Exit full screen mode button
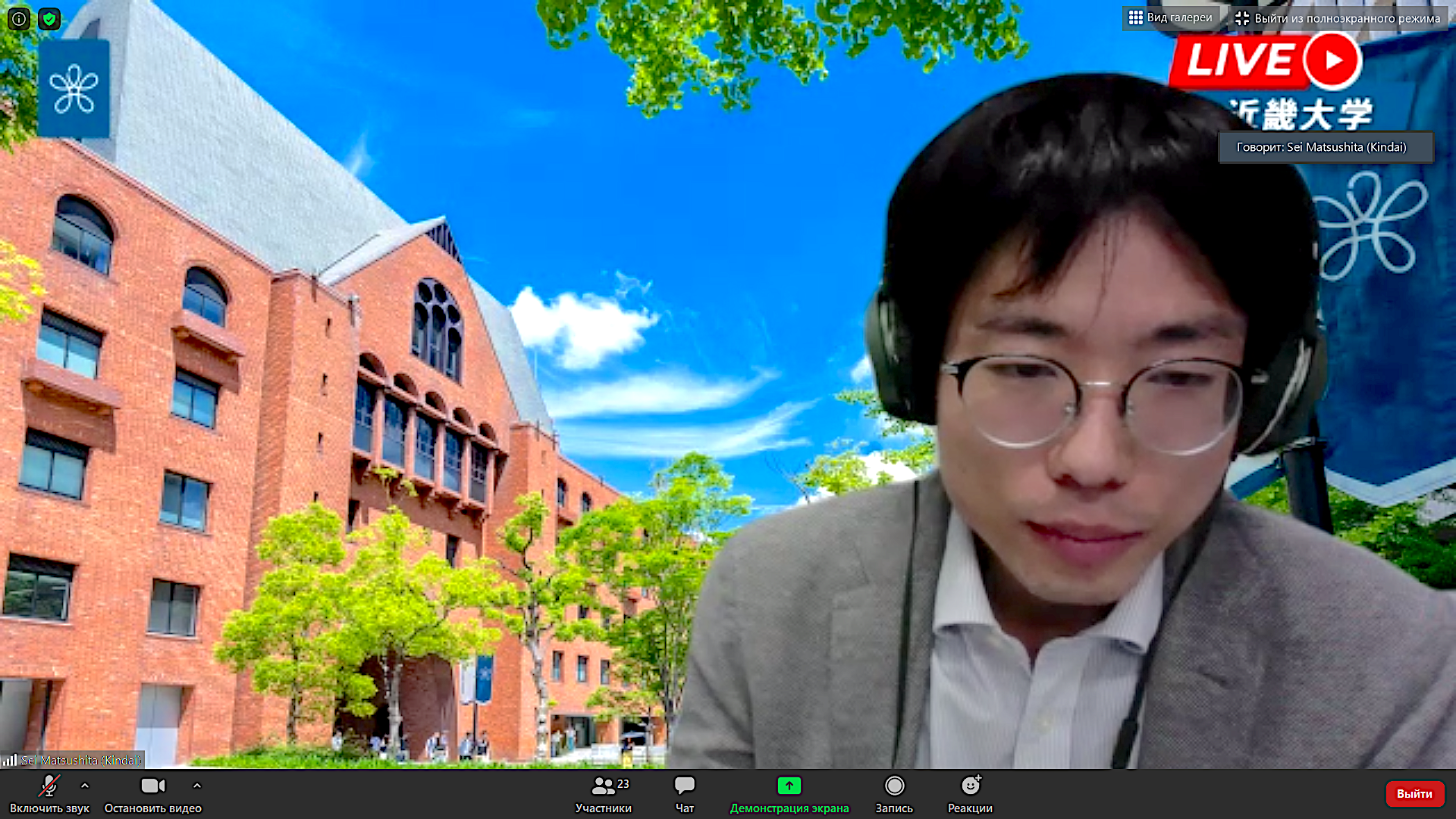The image size is (1456, 819). [x=1338, y=18]
